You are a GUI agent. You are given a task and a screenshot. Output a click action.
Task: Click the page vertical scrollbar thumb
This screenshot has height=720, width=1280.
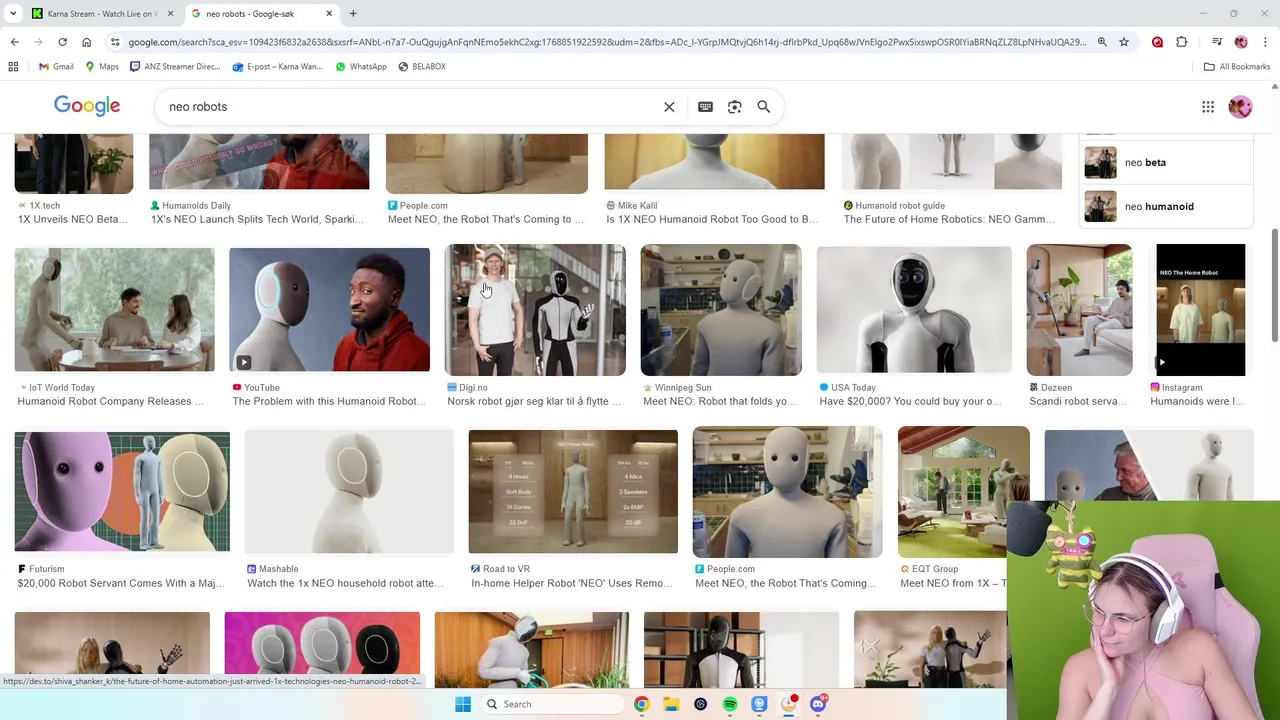pyautogui.click(x=1274, y=285)
